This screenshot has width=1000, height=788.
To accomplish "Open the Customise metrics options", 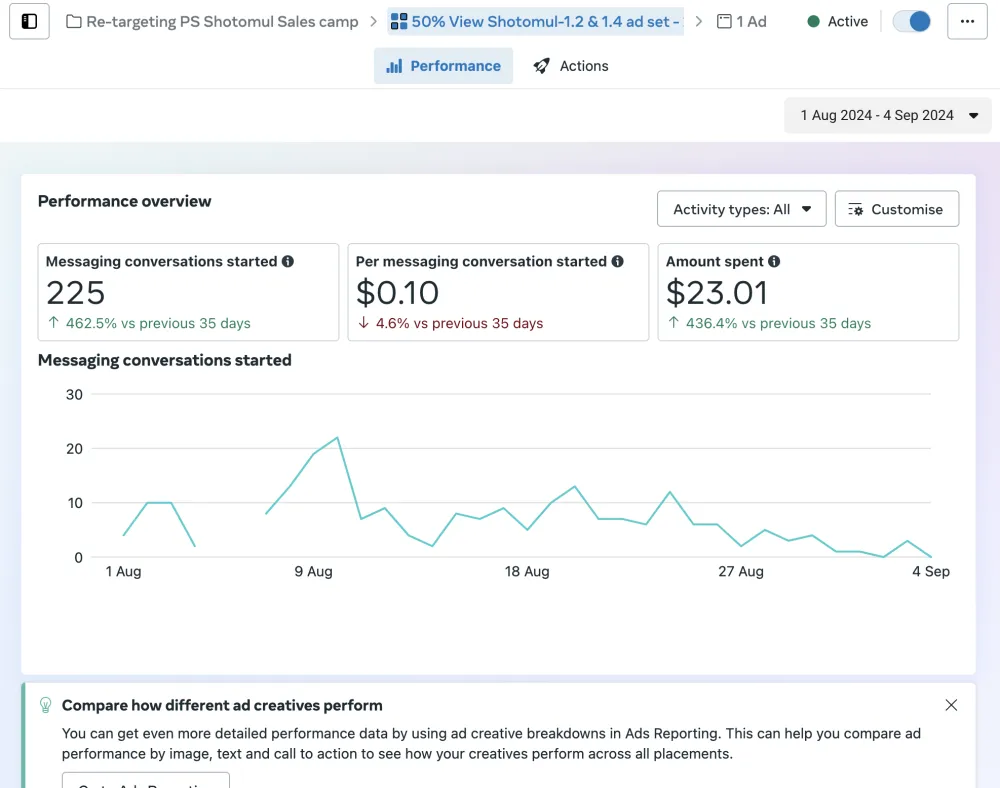I will (896, 209).
